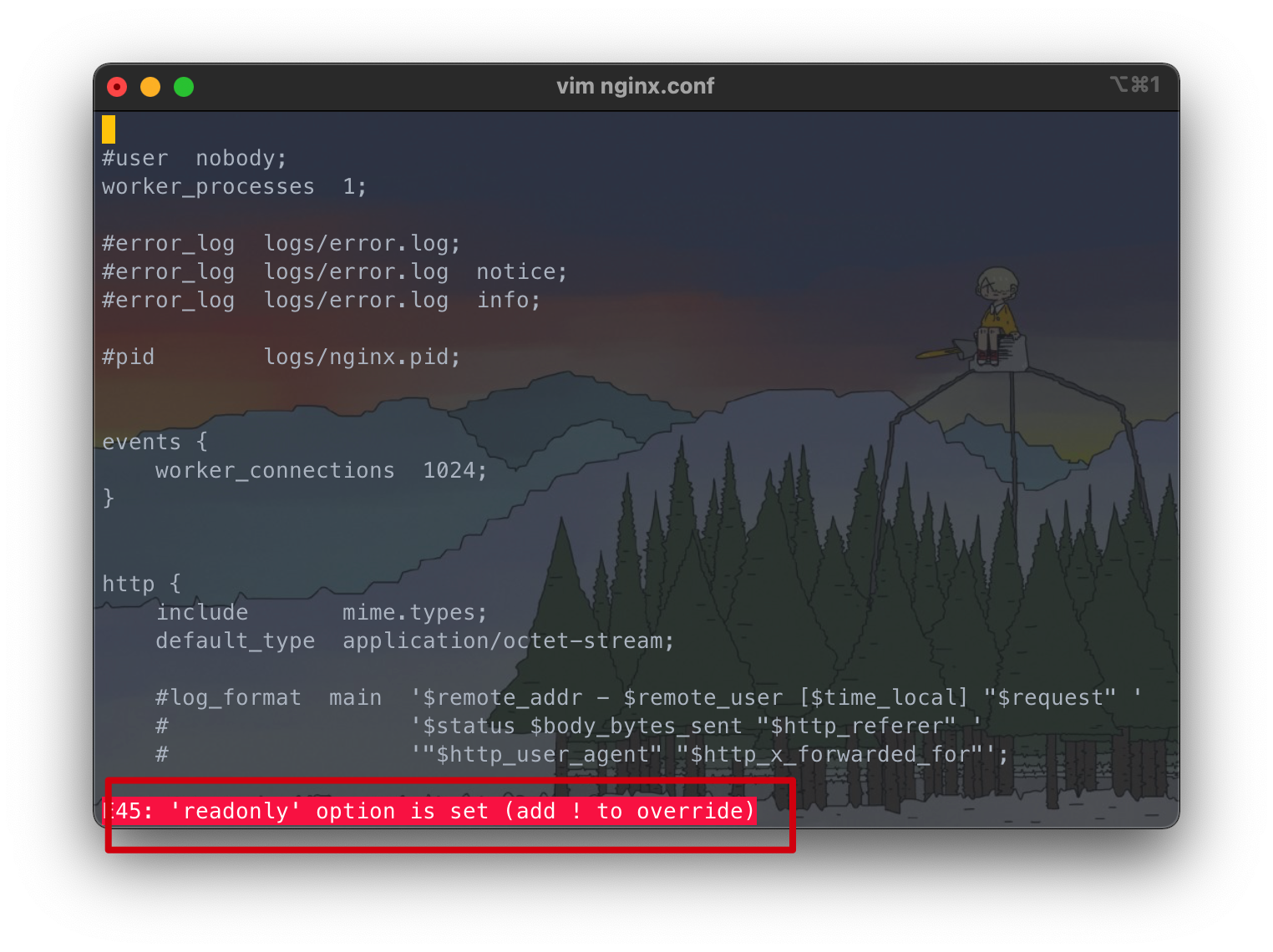Click '"$http_user_agent"' variable text

tap(542, 755)
